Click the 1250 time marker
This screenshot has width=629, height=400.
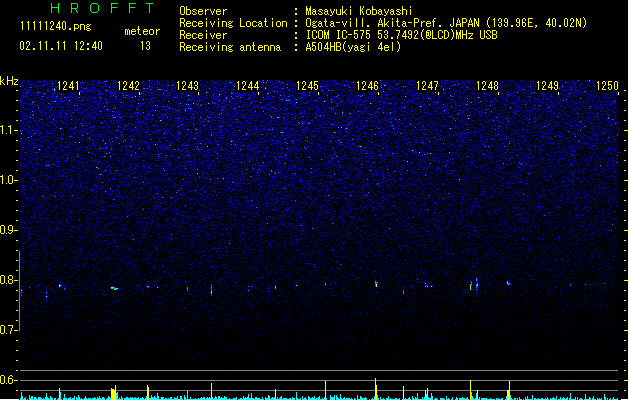(608, 86)
